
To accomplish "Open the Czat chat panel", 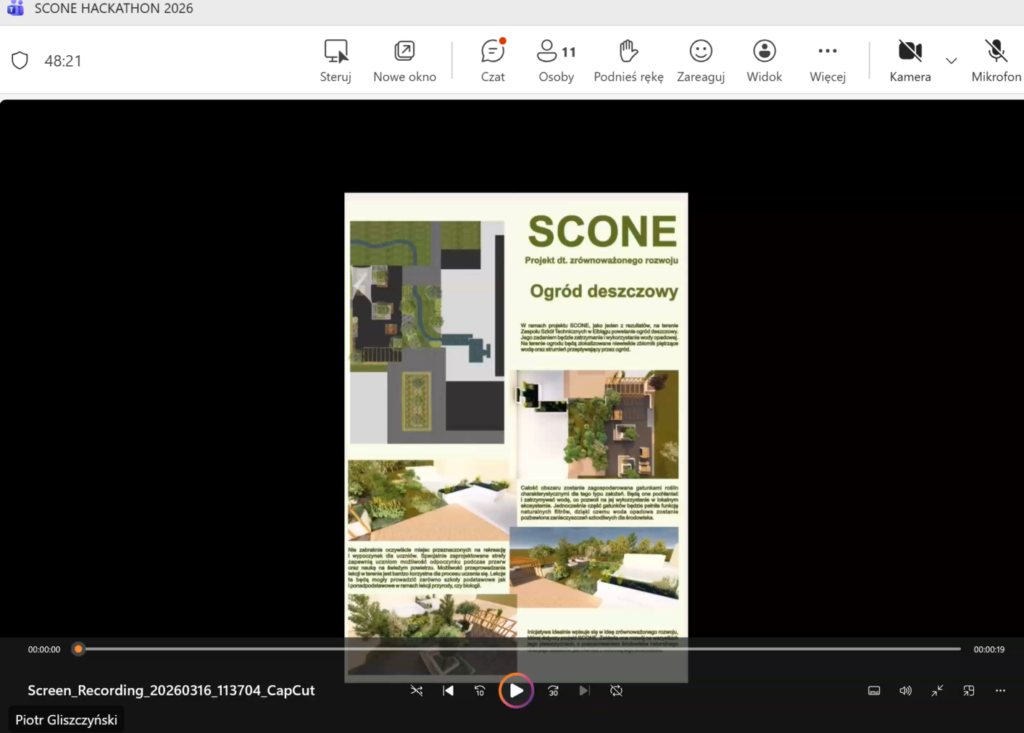I will pos(492,60).
